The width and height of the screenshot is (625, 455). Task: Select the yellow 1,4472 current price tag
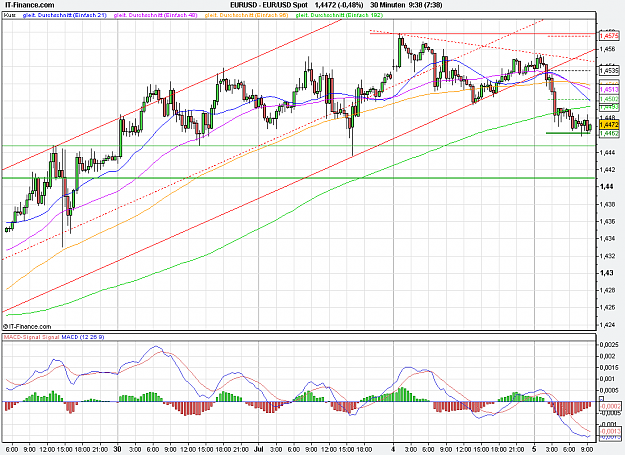(609, 125)
